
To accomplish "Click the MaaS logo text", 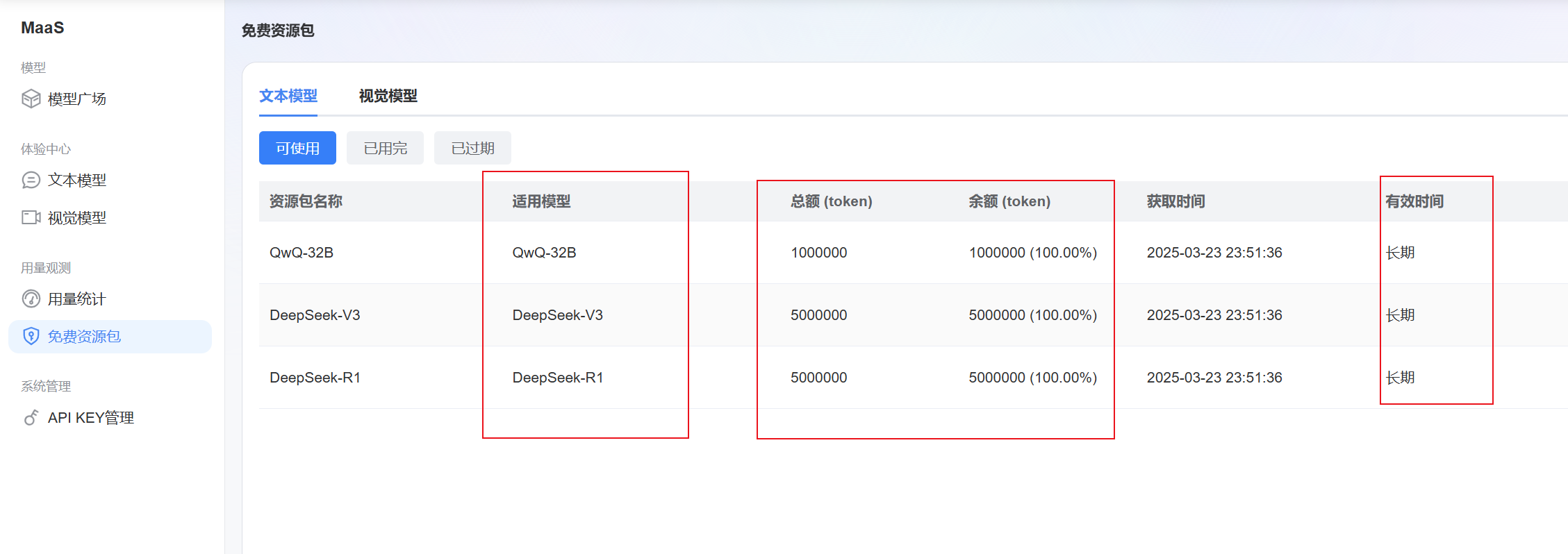I will [42, 28].
